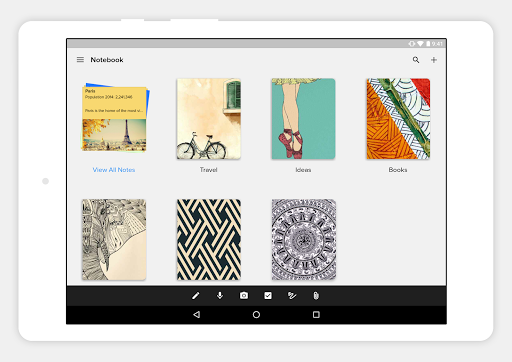Open recent apps square button
Screen dimensions: 512x362
pos(316,314)
